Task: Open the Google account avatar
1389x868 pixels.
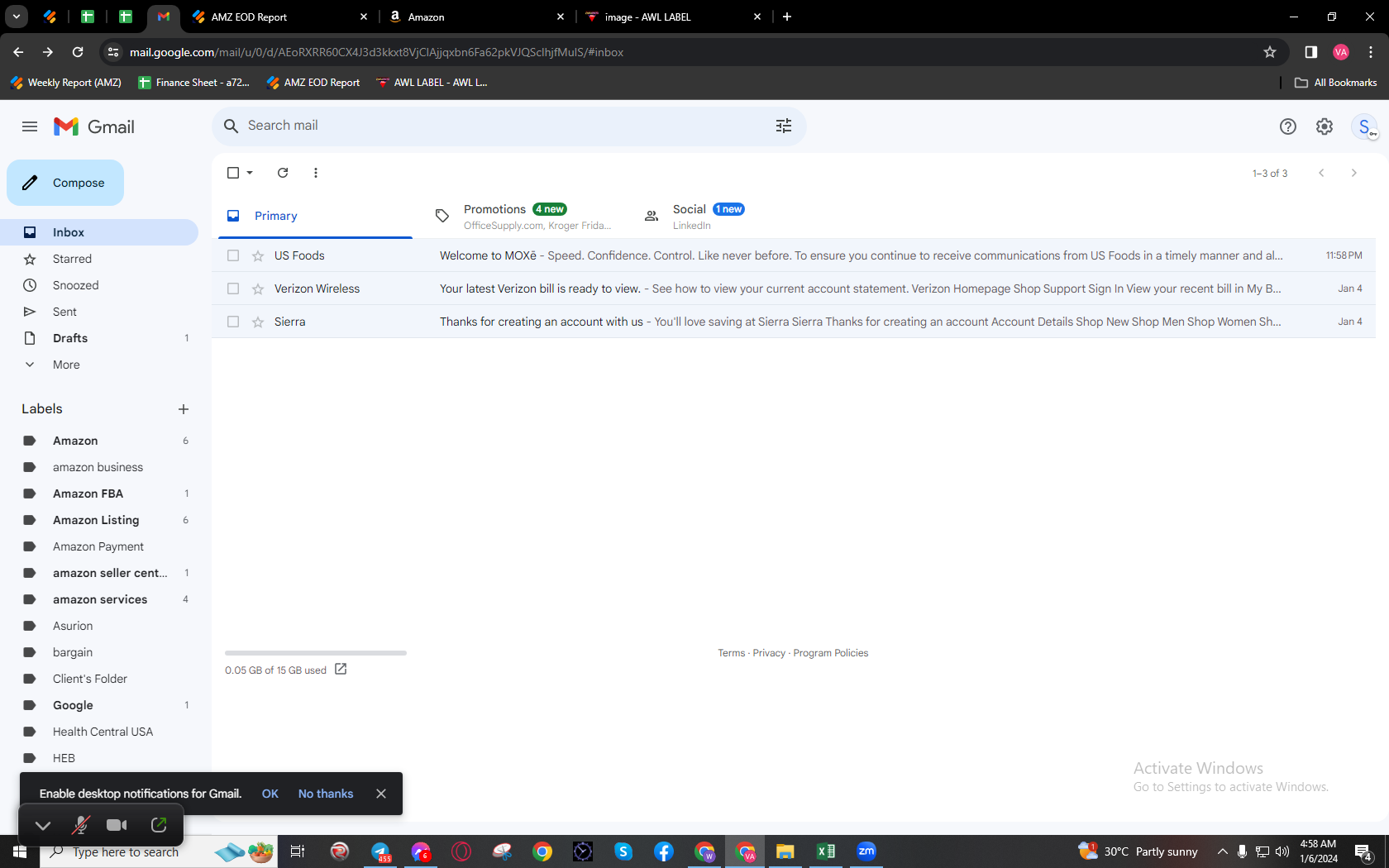Action: pos(1364,126)
